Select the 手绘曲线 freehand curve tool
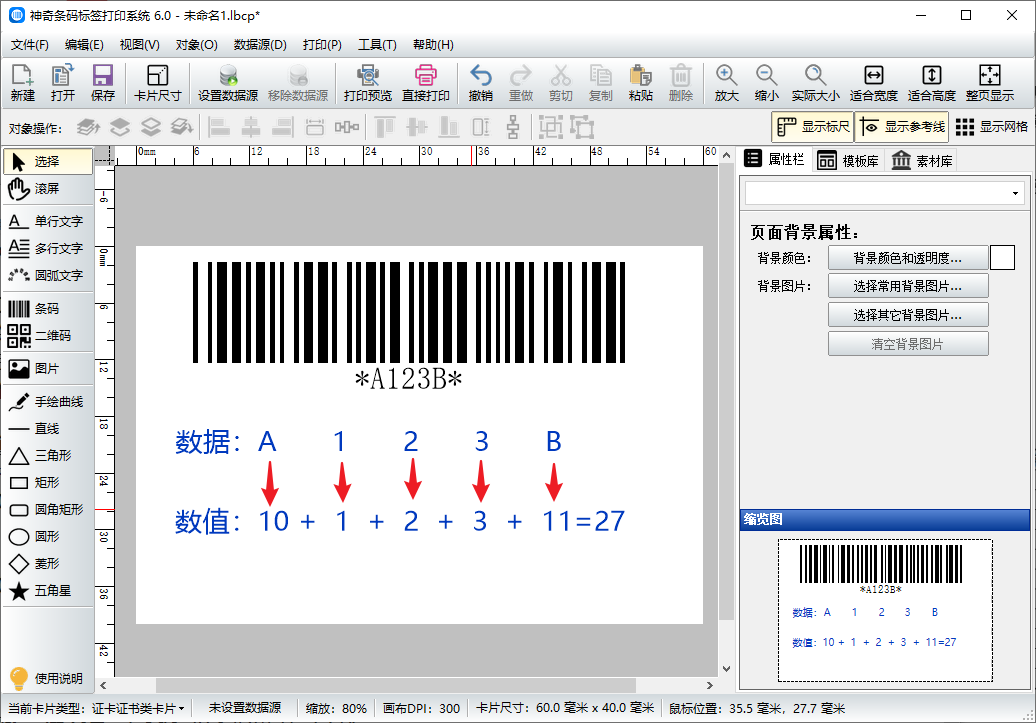The image size is (1036, 723). (x=48, y=402)
